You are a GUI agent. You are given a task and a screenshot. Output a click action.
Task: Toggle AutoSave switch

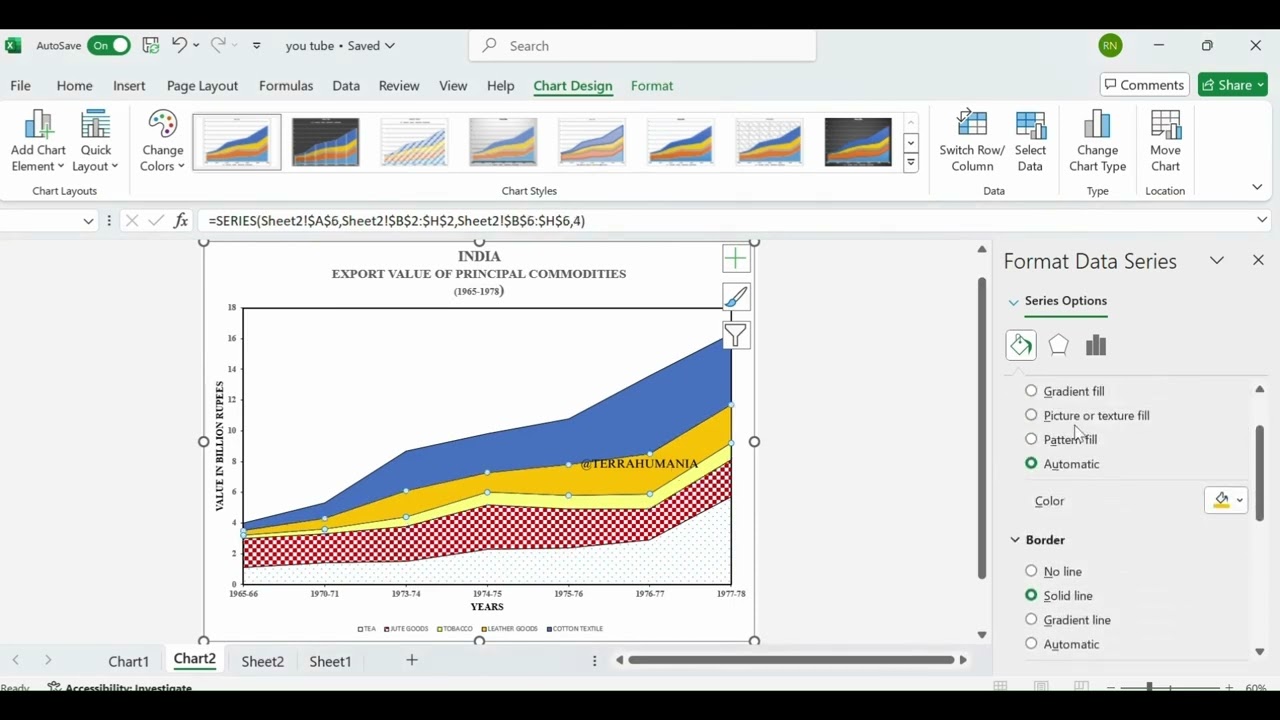pos(108,45)
